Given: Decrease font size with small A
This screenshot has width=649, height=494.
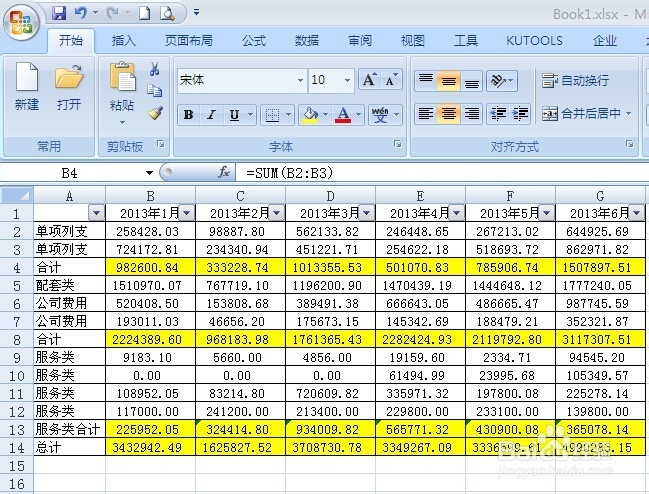Looking at the screenshot, I should tap(391, 79).
